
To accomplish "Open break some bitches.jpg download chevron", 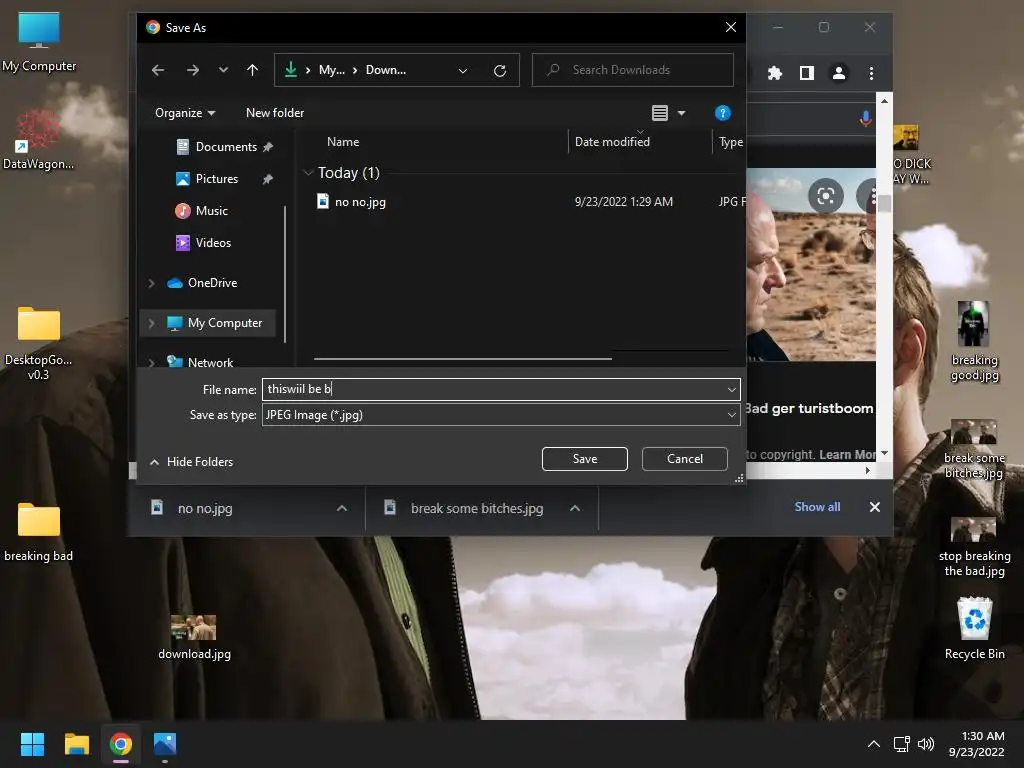I will pos(575,508).
